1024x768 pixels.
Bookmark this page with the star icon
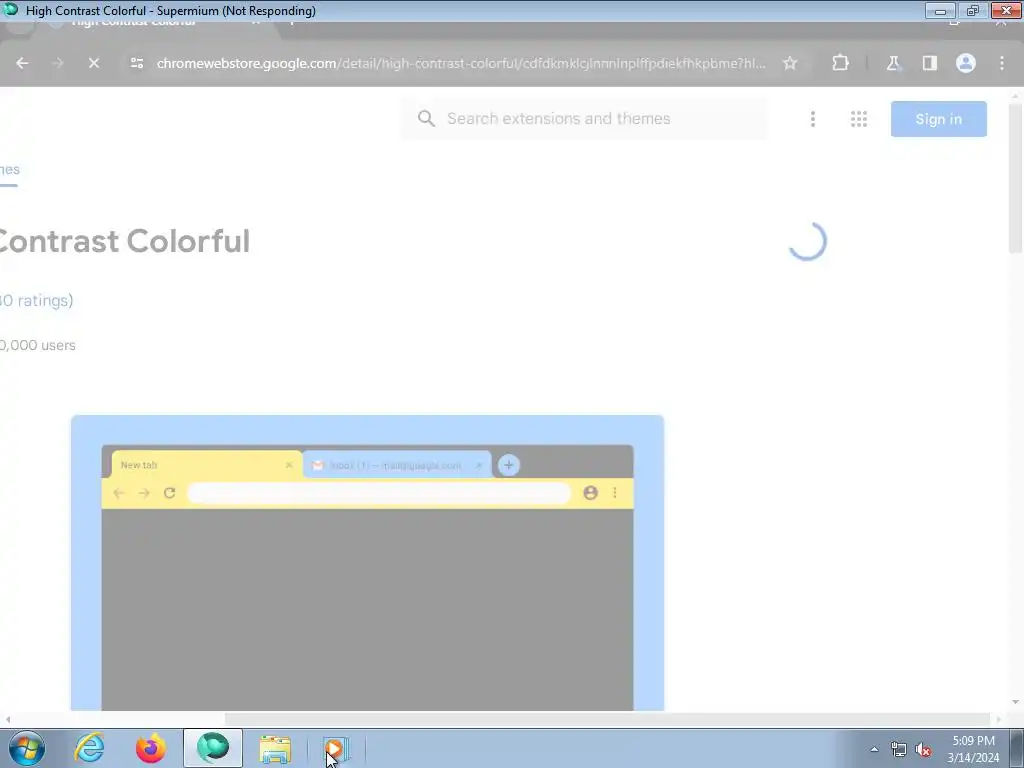[790, 63]
